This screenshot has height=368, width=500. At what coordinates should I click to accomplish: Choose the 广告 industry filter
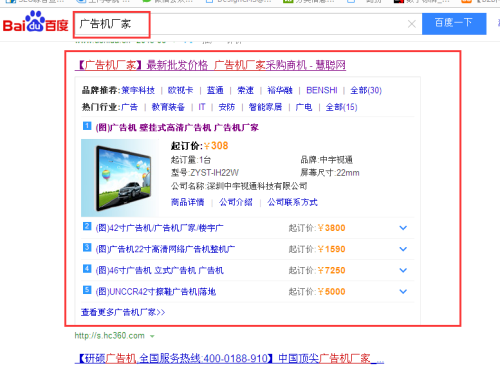coord(129,107)
